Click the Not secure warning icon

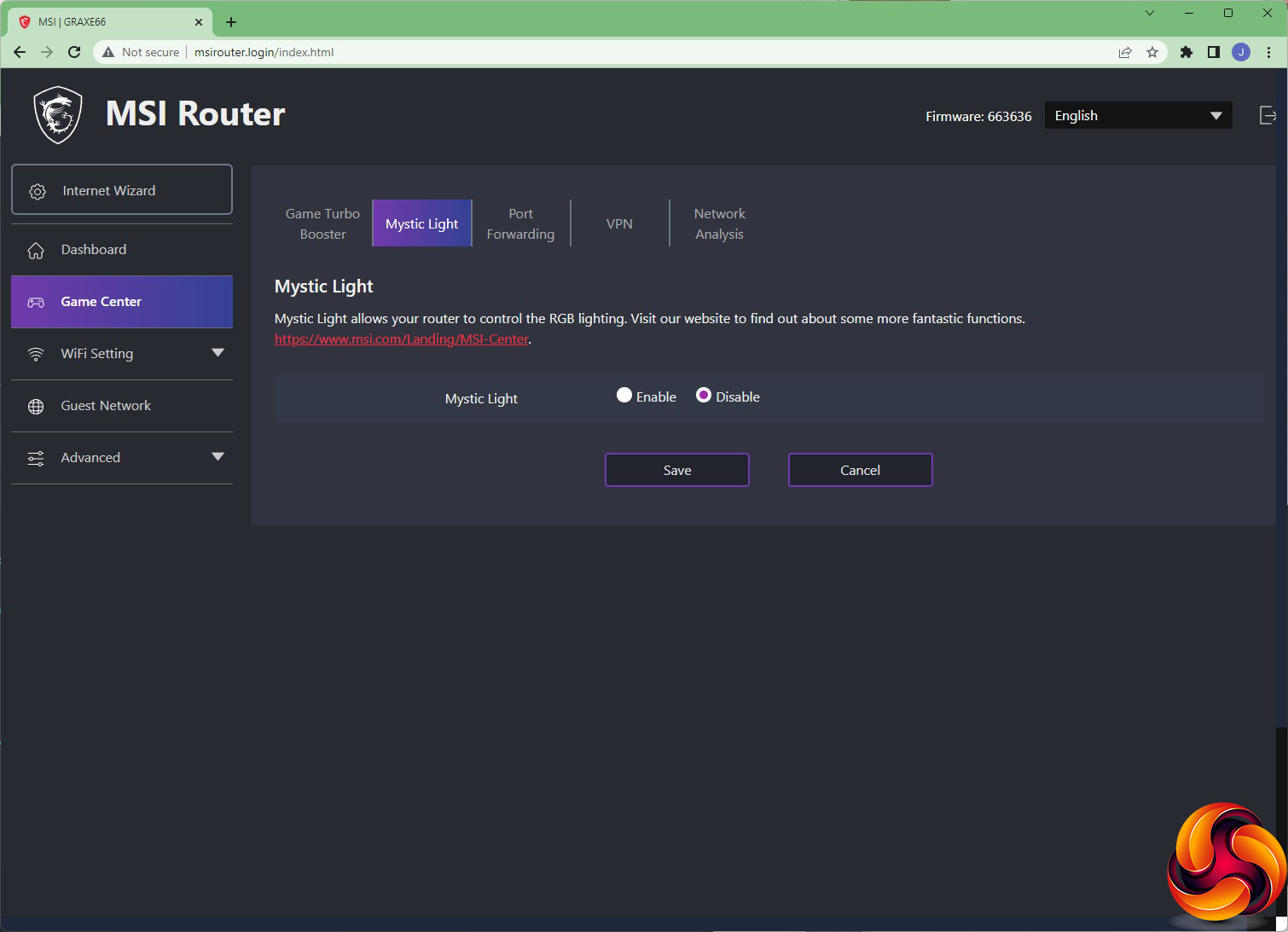pos(108,52)
